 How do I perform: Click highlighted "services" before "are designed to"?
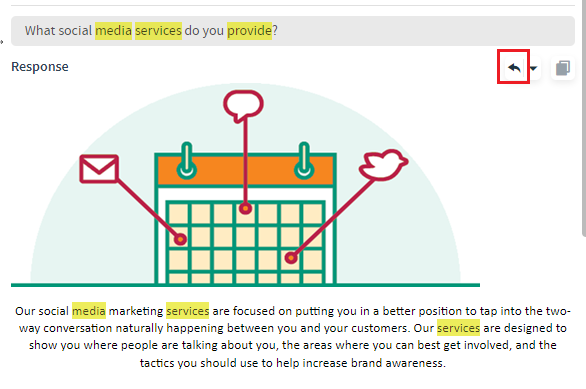point(459,328)
